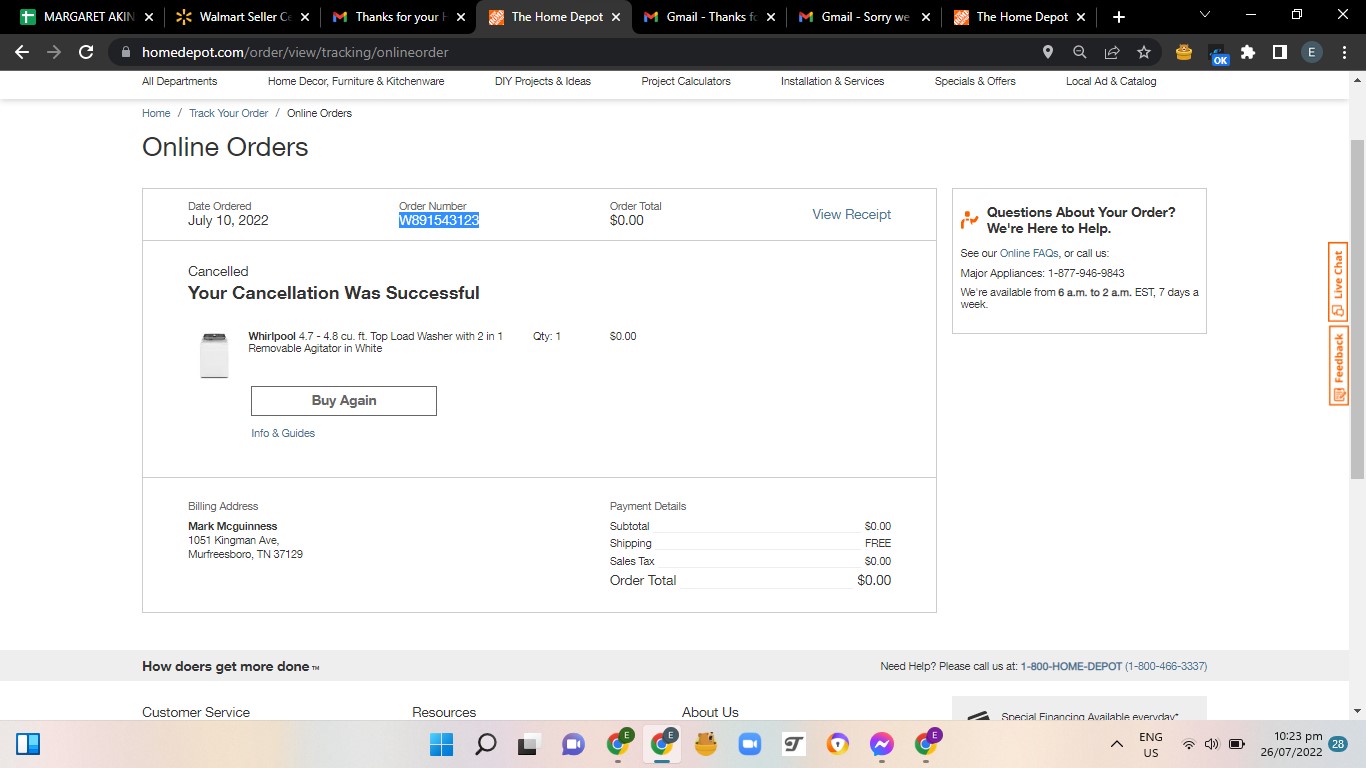The width and height of the screenshot is (1366, 768).
Task: Click the location pin icon in address bar
Action: [1048, 52]
